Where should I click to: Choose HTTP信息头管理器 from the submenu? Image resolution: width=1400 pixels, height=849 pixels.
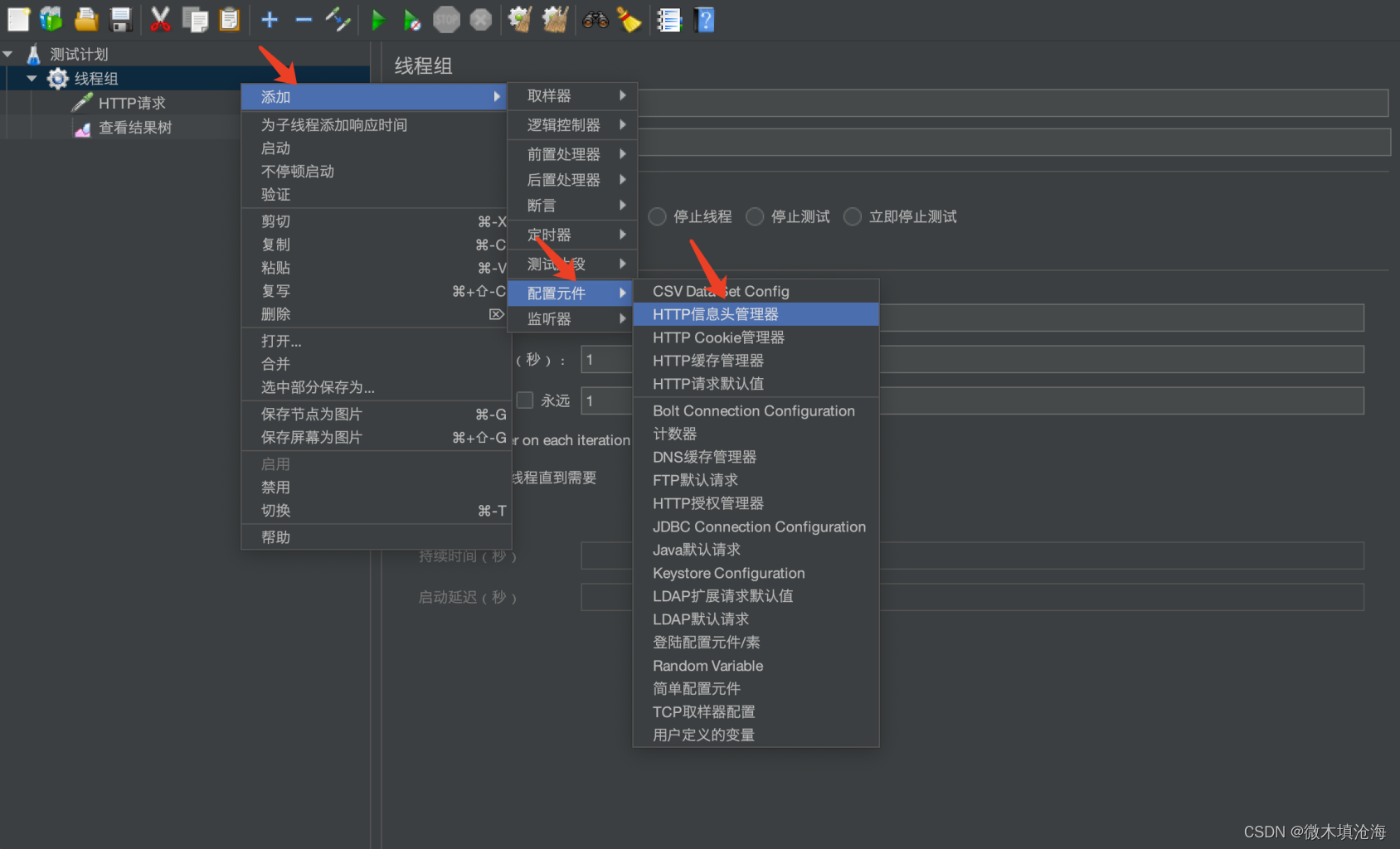coord(756,315)
